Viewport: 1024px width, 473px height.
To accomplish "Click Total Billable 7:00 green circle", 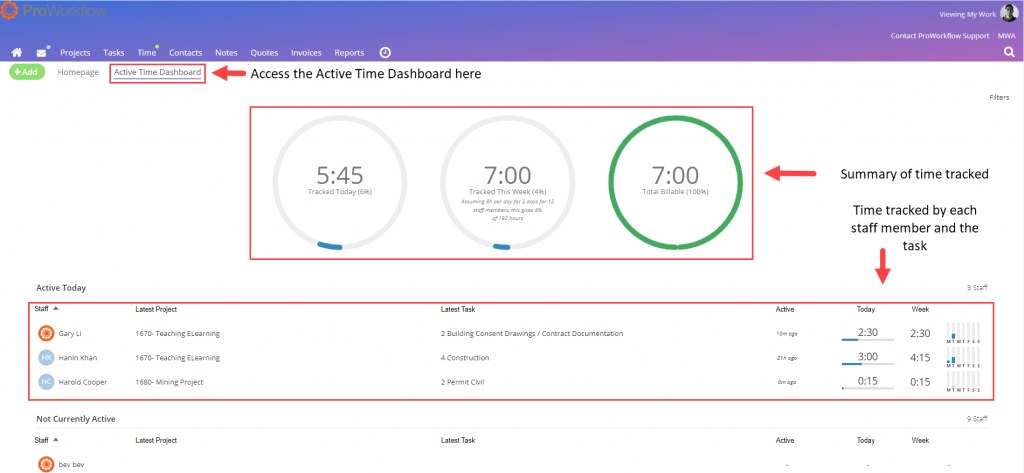I will [675, 182].
